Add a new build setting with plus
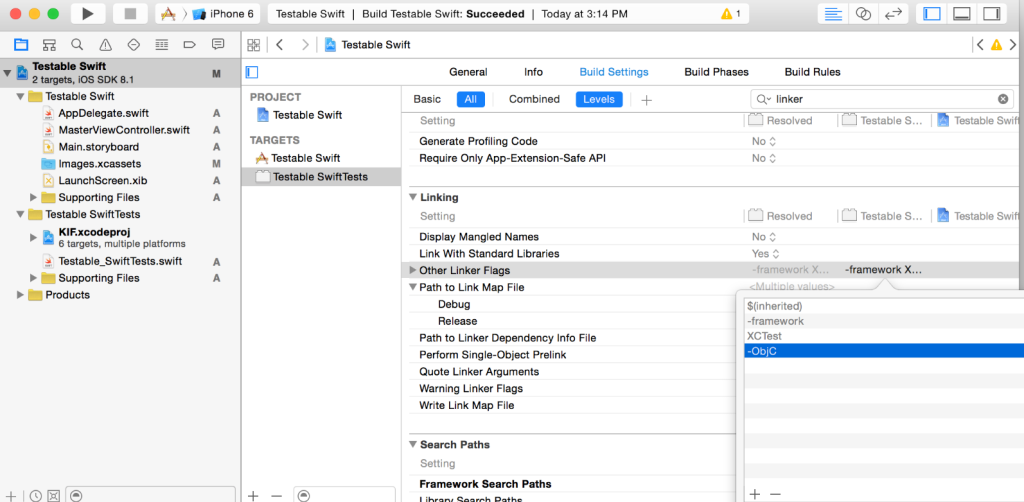Image resolution: width=1024 pixels, height=502 pixels. click(647, 100)
